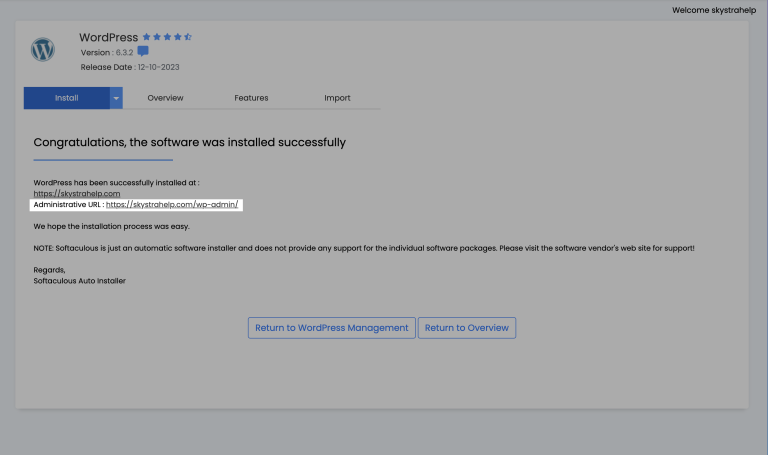Image resolution: width=768 pixels, height=455 pixels.
Task: Click the WordPress title heading
Action: 108,37
